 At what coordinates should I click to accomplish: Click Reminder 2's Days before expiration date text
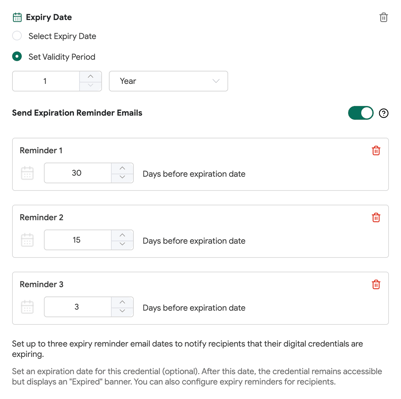pyautogui.click(x=194, y=241)
